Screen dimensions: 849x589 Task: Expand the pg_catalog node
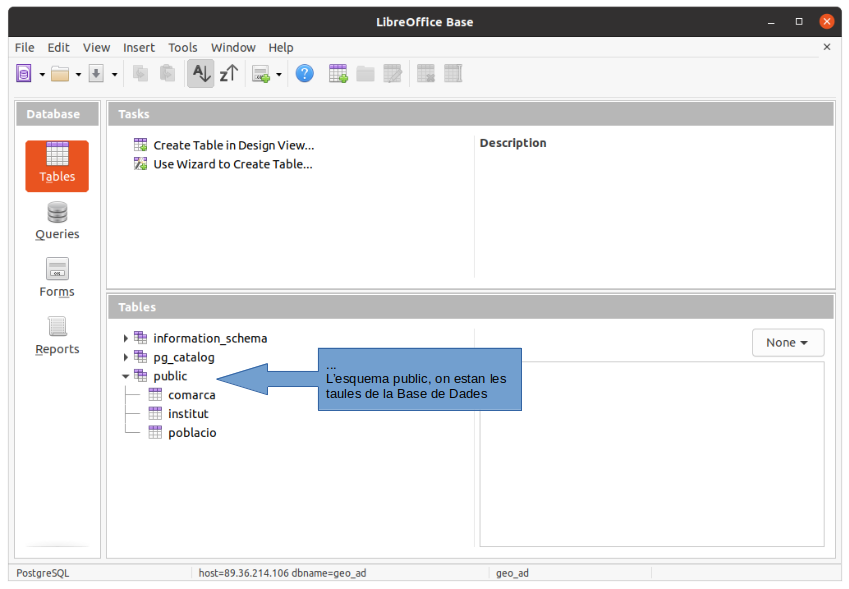point(126,357)
